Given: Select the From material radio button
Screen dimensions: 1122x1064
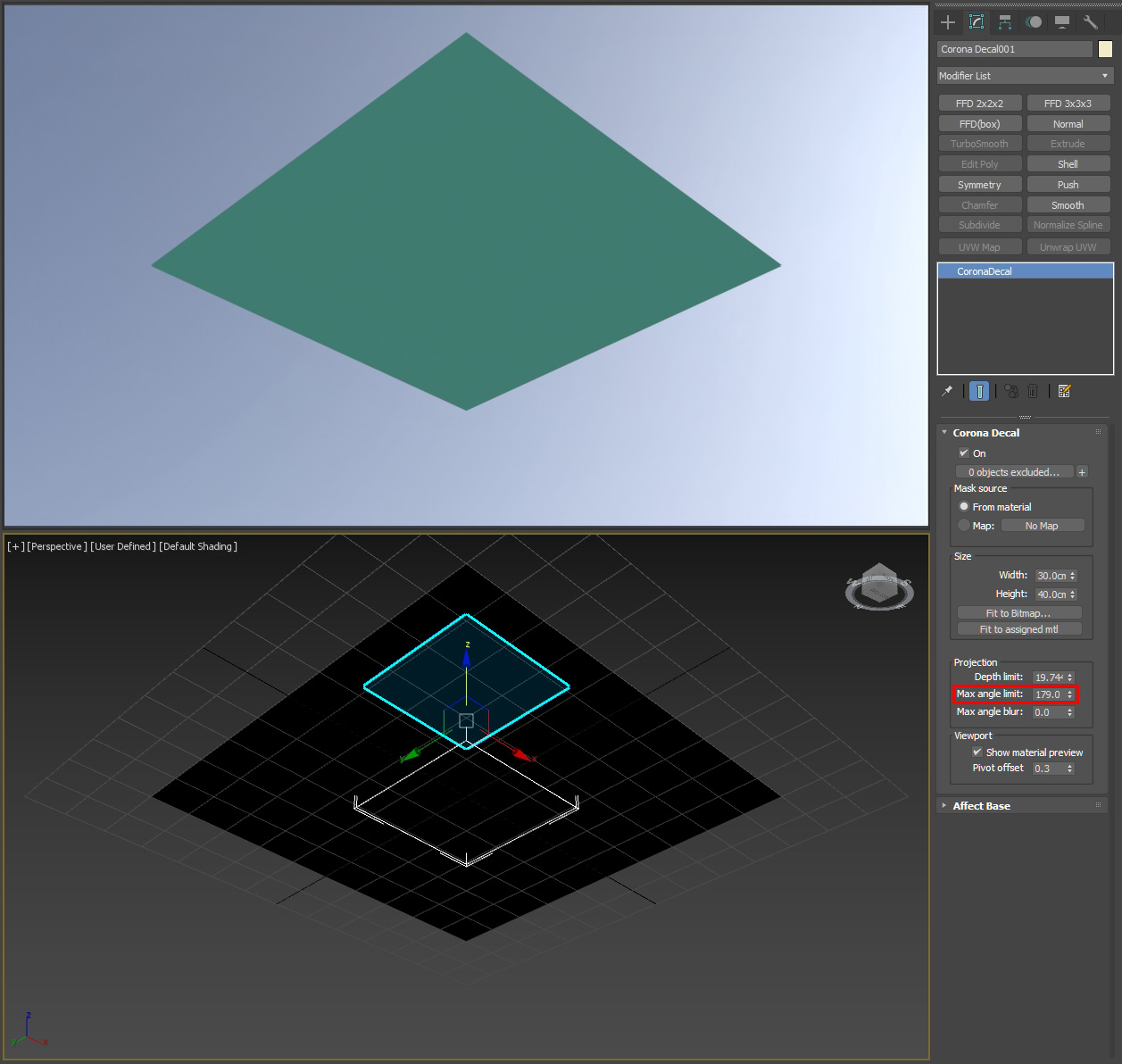Looking at the screenshot, I should point(964,506).
